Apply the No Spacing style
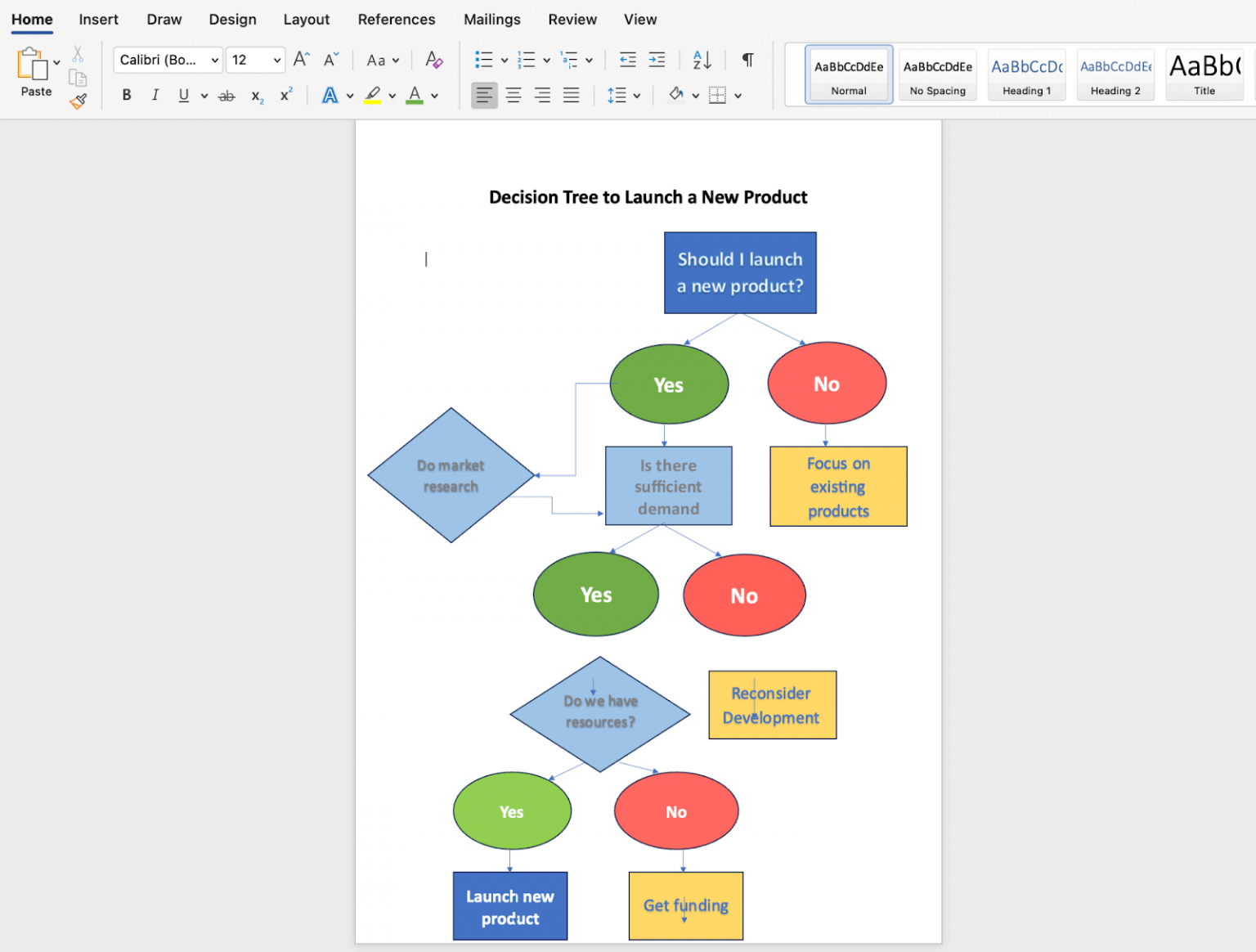Screen dimensions: 1256x952 tap(937, 74)
